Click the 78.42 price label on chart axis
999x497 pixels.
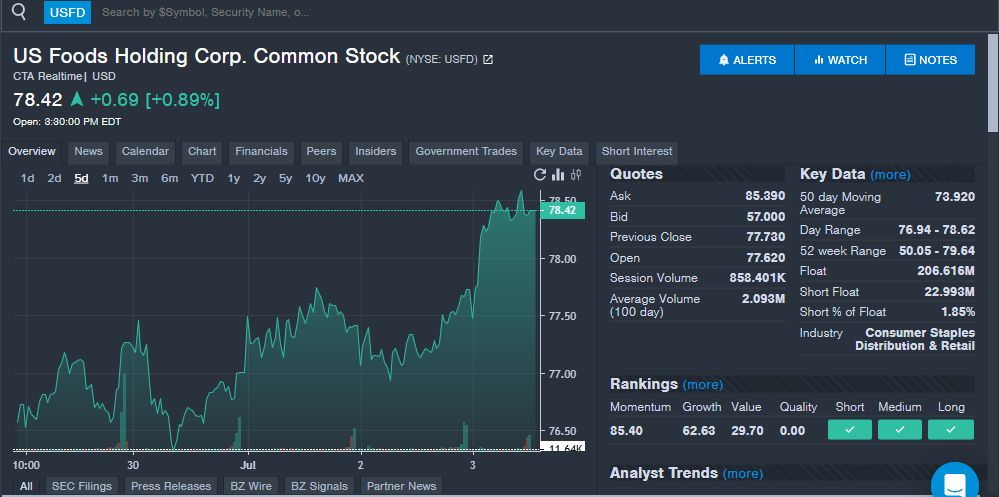pyautogui.click(x=562, y=211)
